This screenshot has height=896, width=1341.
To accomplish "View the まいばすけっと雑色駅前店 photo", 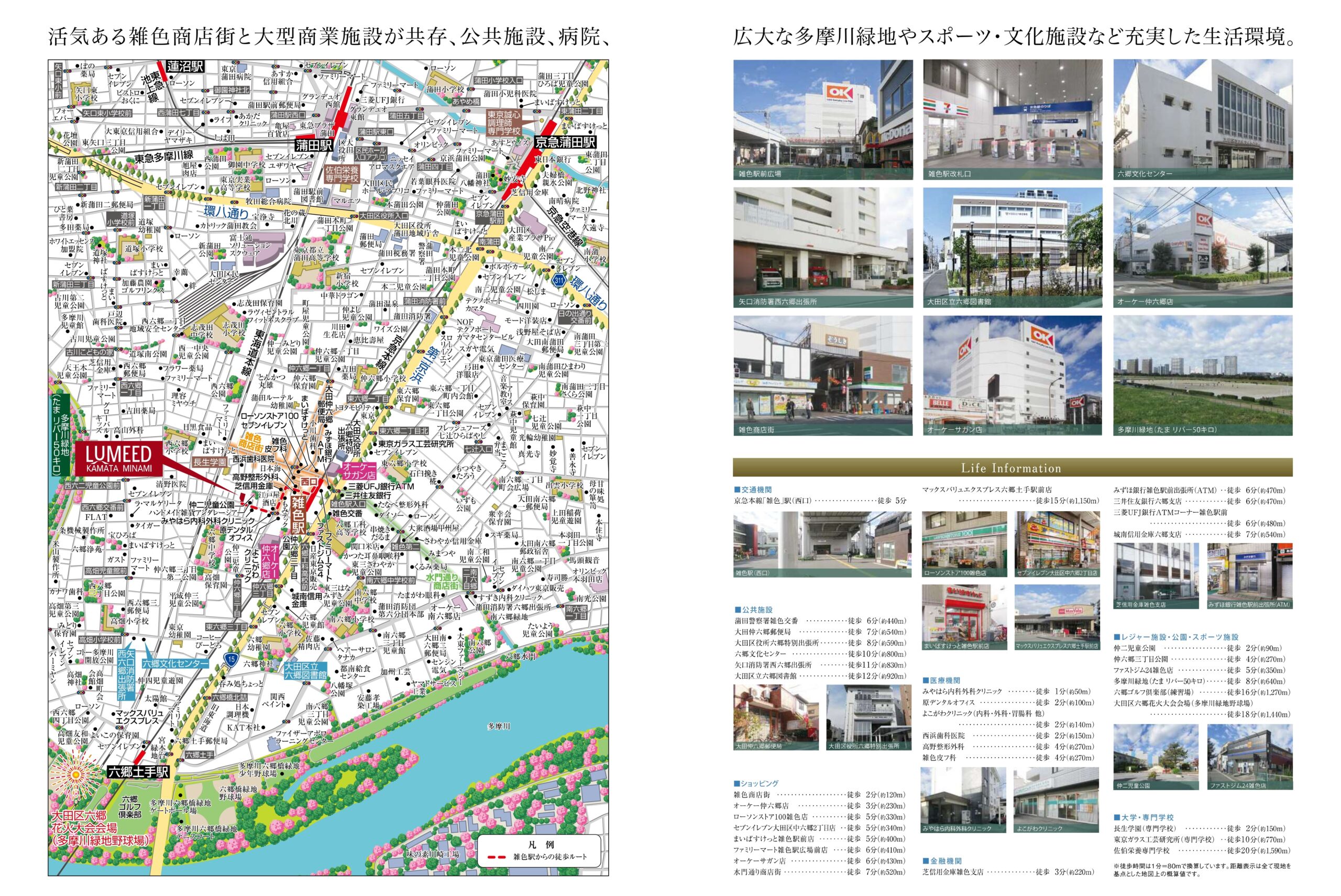I will coord(964,616).
